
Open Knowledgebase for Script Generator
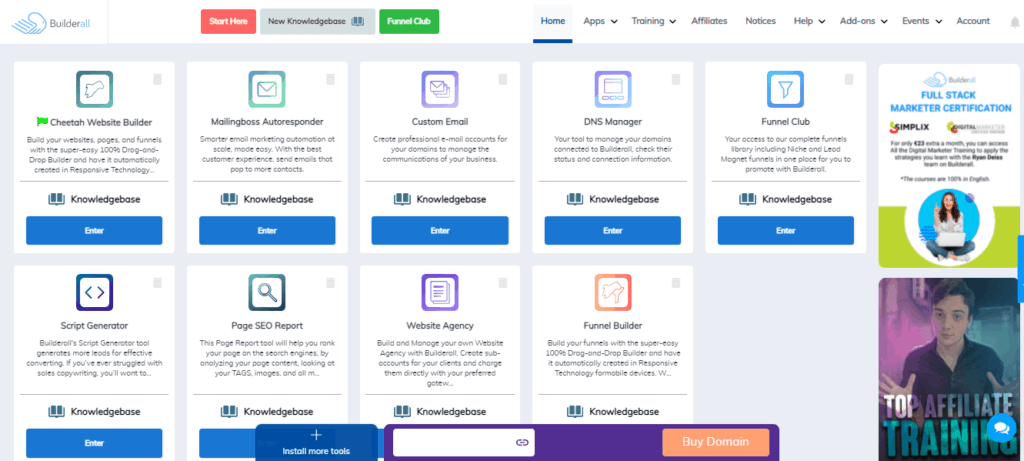click(94, 412)
